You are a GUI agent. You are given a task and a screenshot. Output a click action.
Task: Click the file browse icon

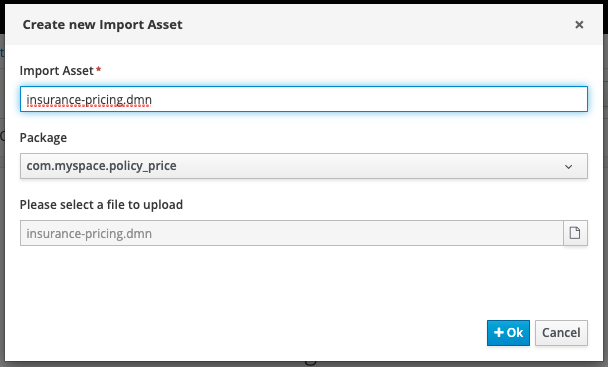(575, 233)
